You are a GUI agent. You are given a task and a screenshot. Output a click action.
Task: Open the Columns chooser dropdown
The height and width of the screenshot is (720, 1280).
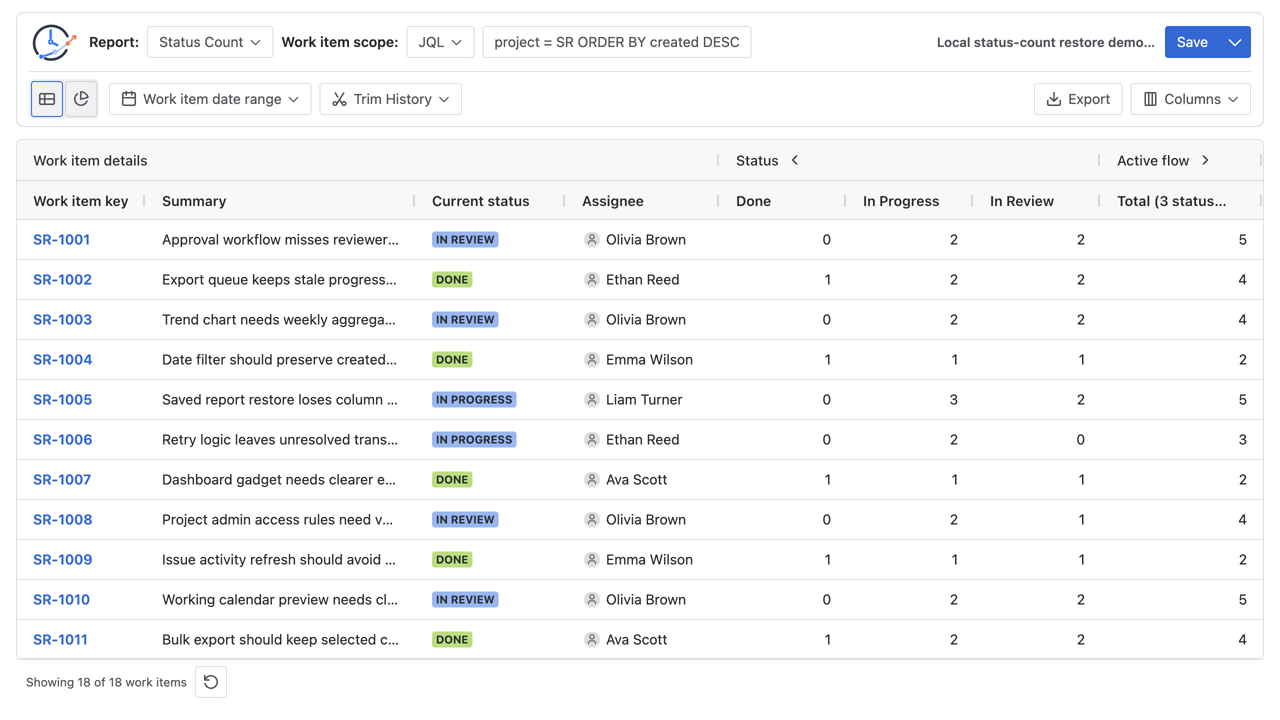(x=1190, y=99)
